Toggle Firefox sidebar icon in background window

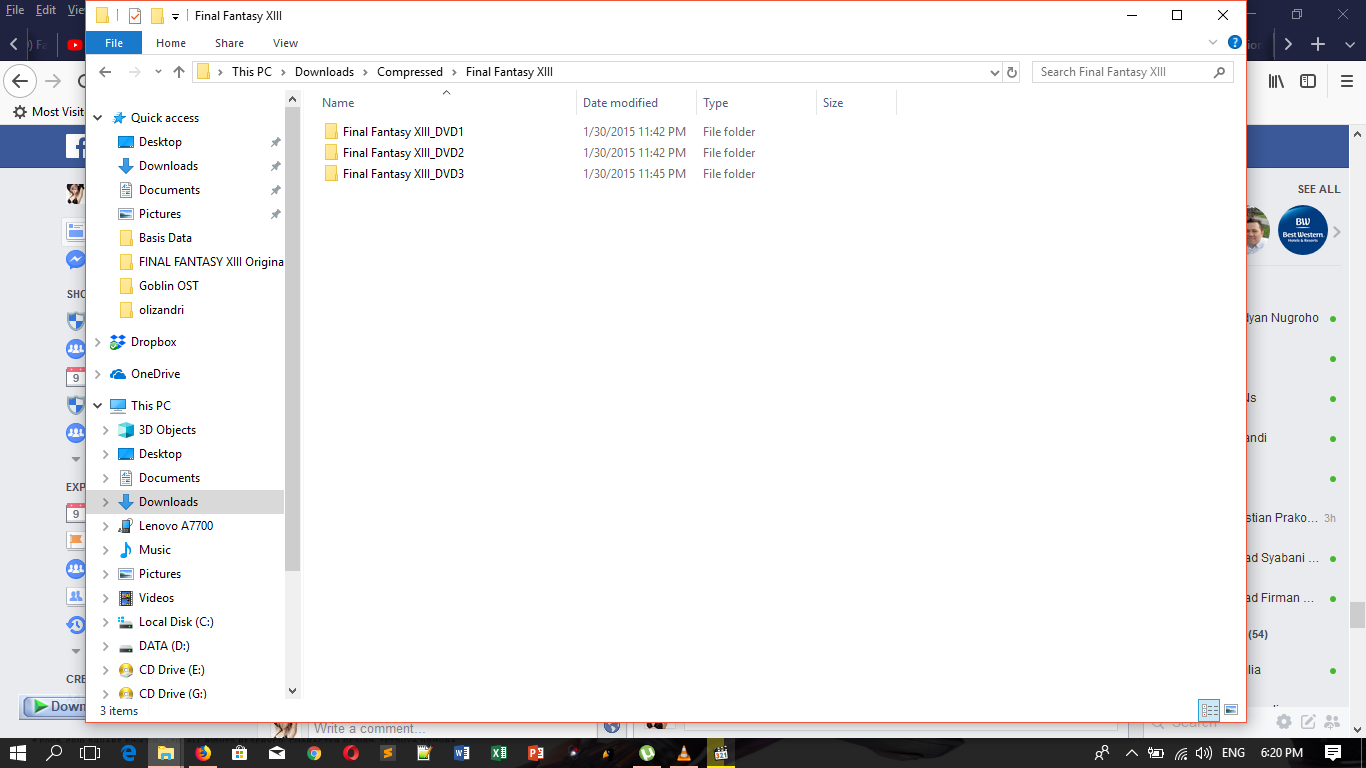1308,81
